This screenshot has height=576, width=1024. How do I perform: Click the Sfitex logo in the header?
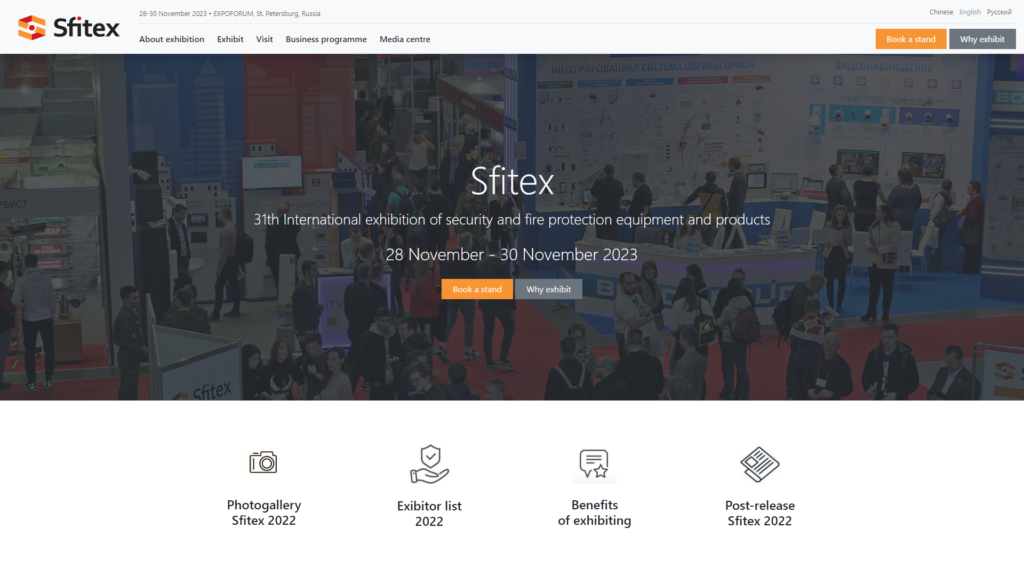69,27
